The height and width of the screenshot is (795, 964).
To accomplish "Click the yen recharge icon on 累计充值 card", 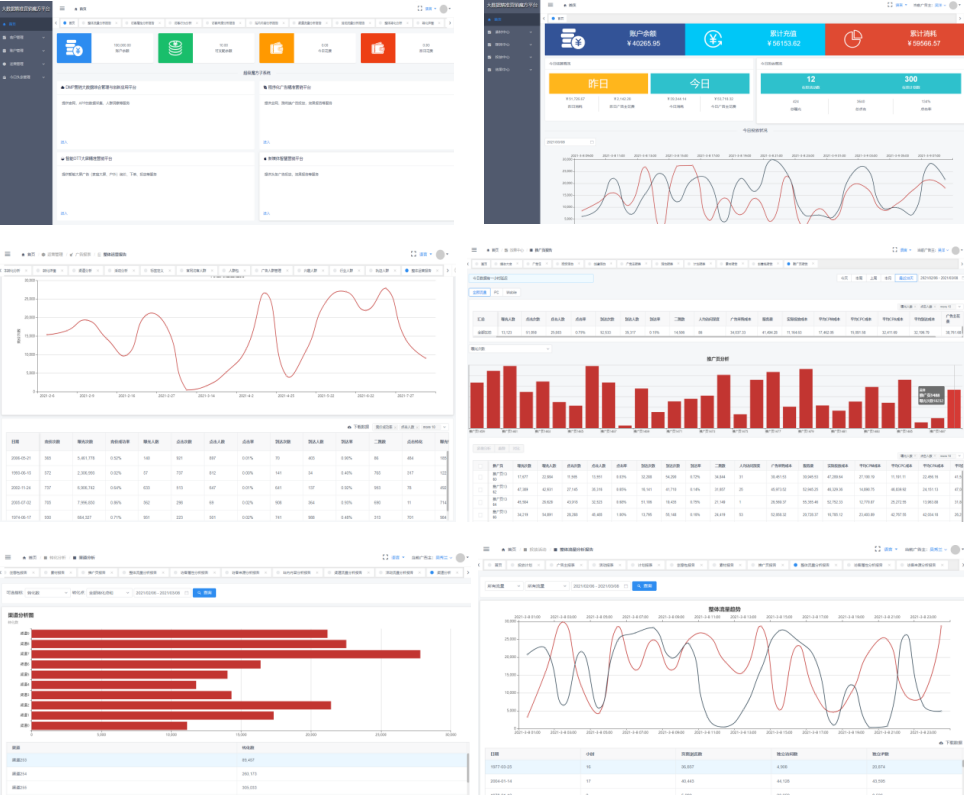I will (x=714, y=39).
